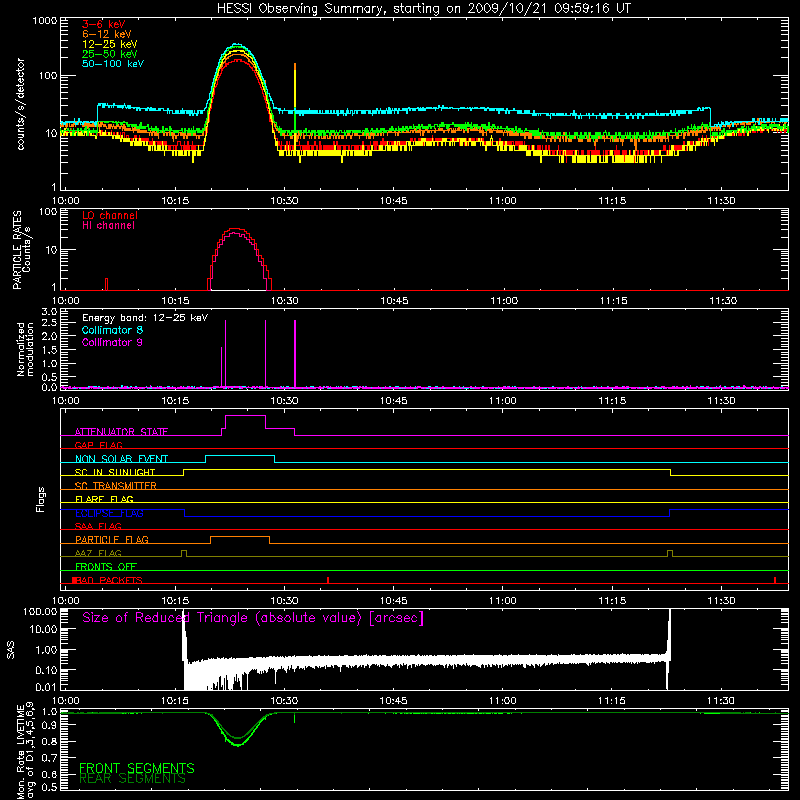Click the bad-packets marker after 11:30
800x800 pixels.
775,580
